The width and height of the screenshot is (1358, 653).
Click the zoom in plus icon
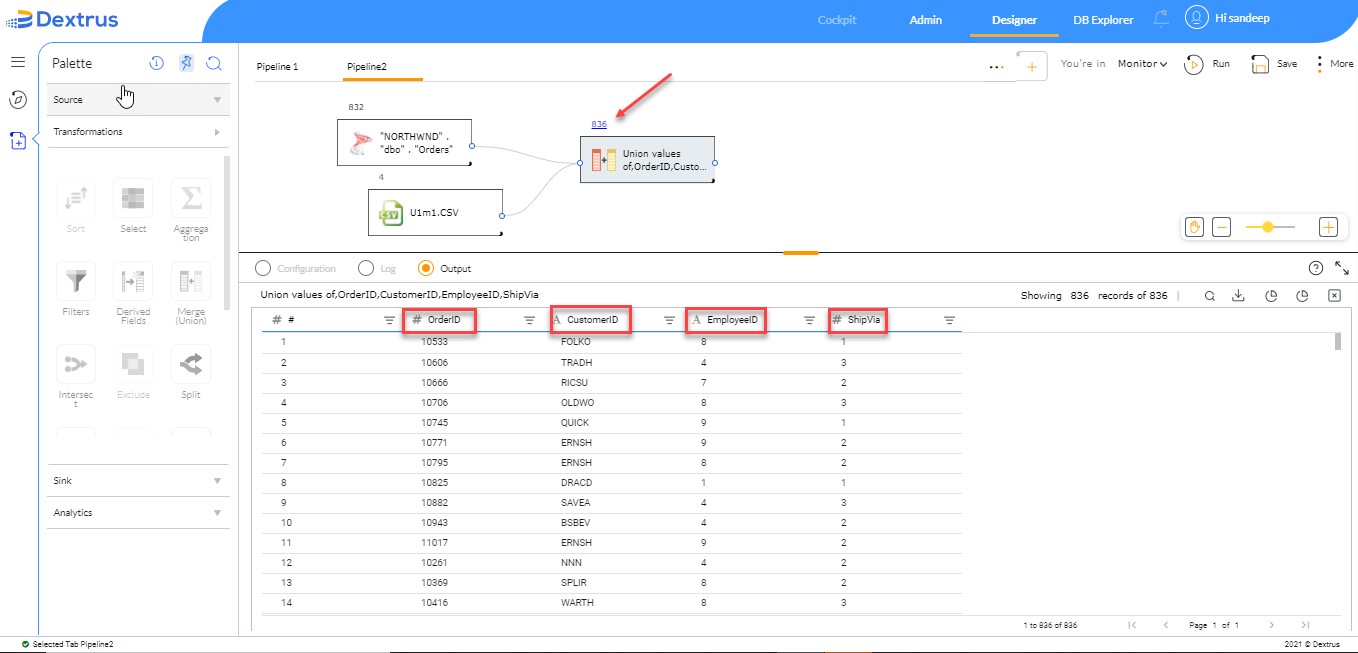(x=1328, y=227)
